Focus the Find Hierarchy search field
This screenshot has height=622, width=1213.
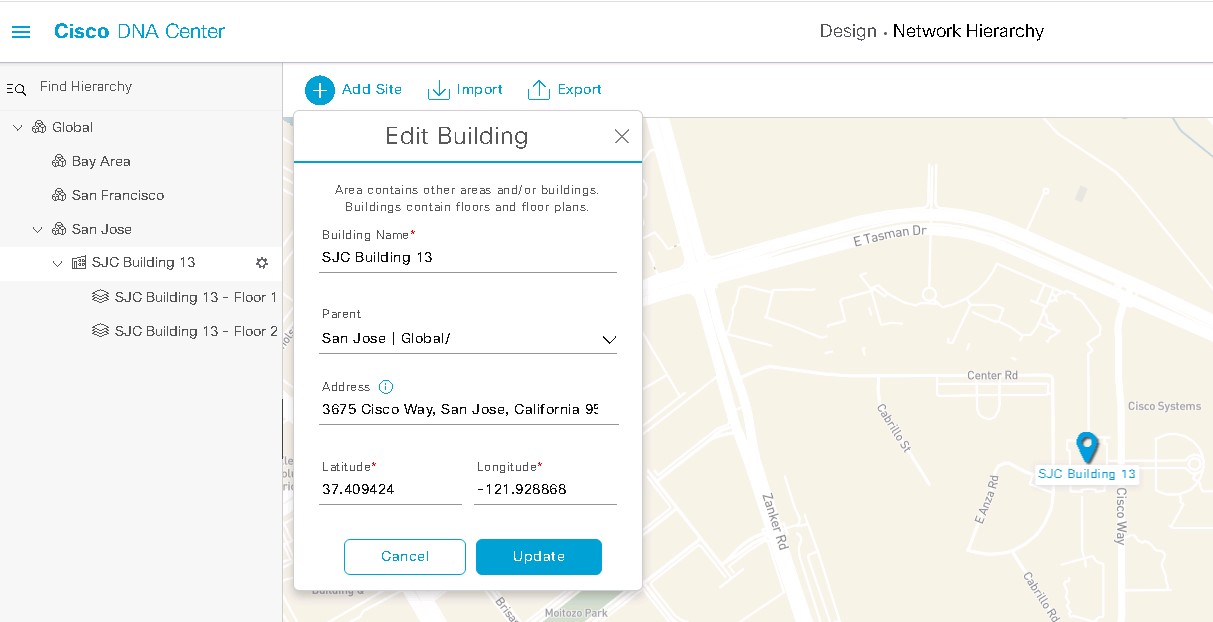[86, 87]
